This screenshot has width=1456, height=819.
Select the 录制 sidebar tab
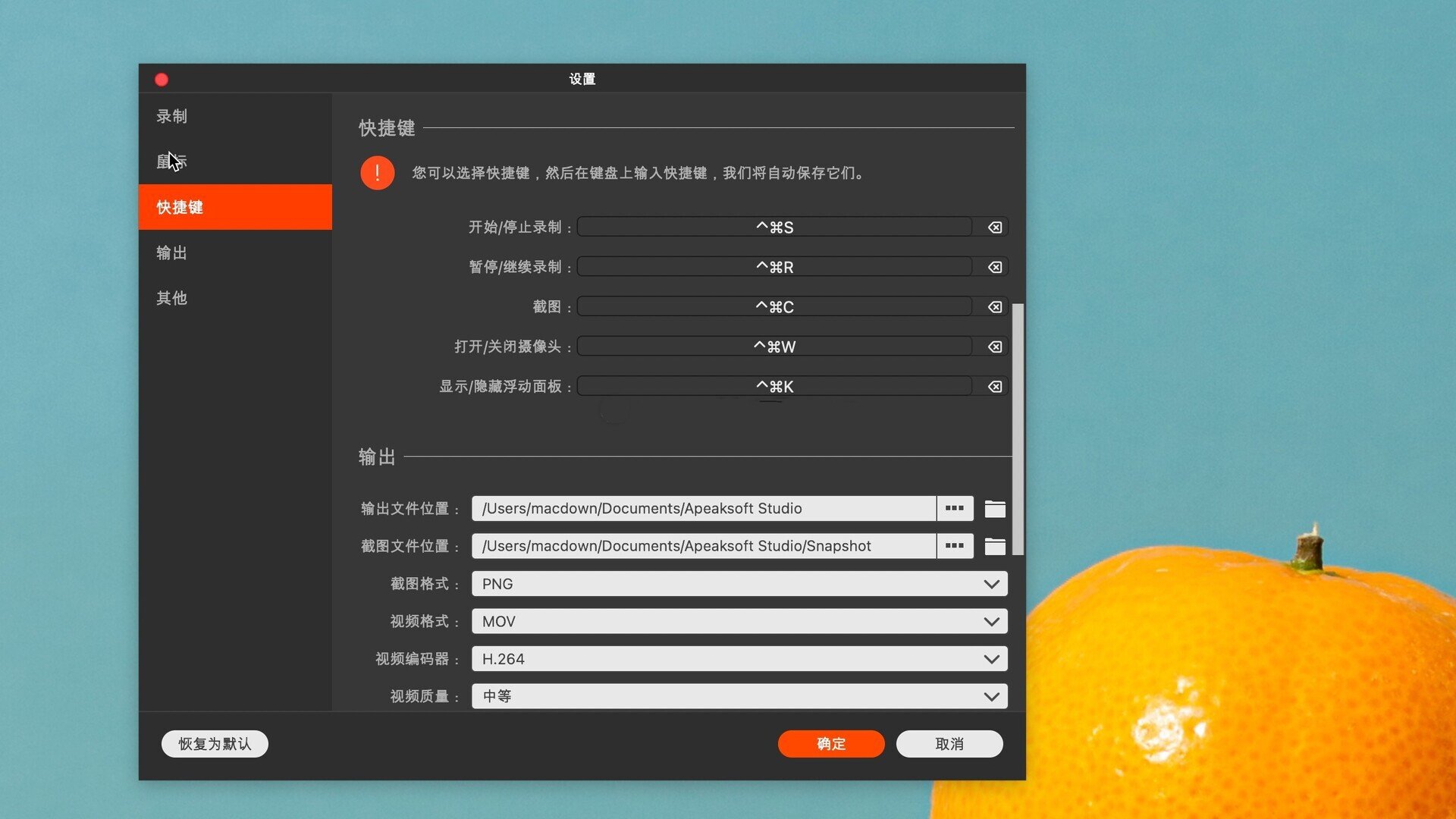(x=235, y=116)
